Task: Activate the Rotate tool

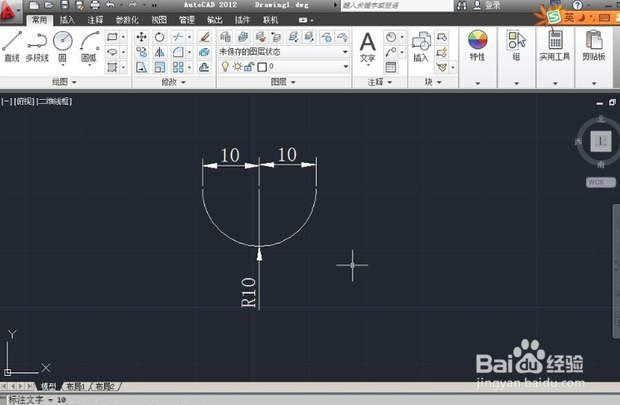Action: coord(159,37)
